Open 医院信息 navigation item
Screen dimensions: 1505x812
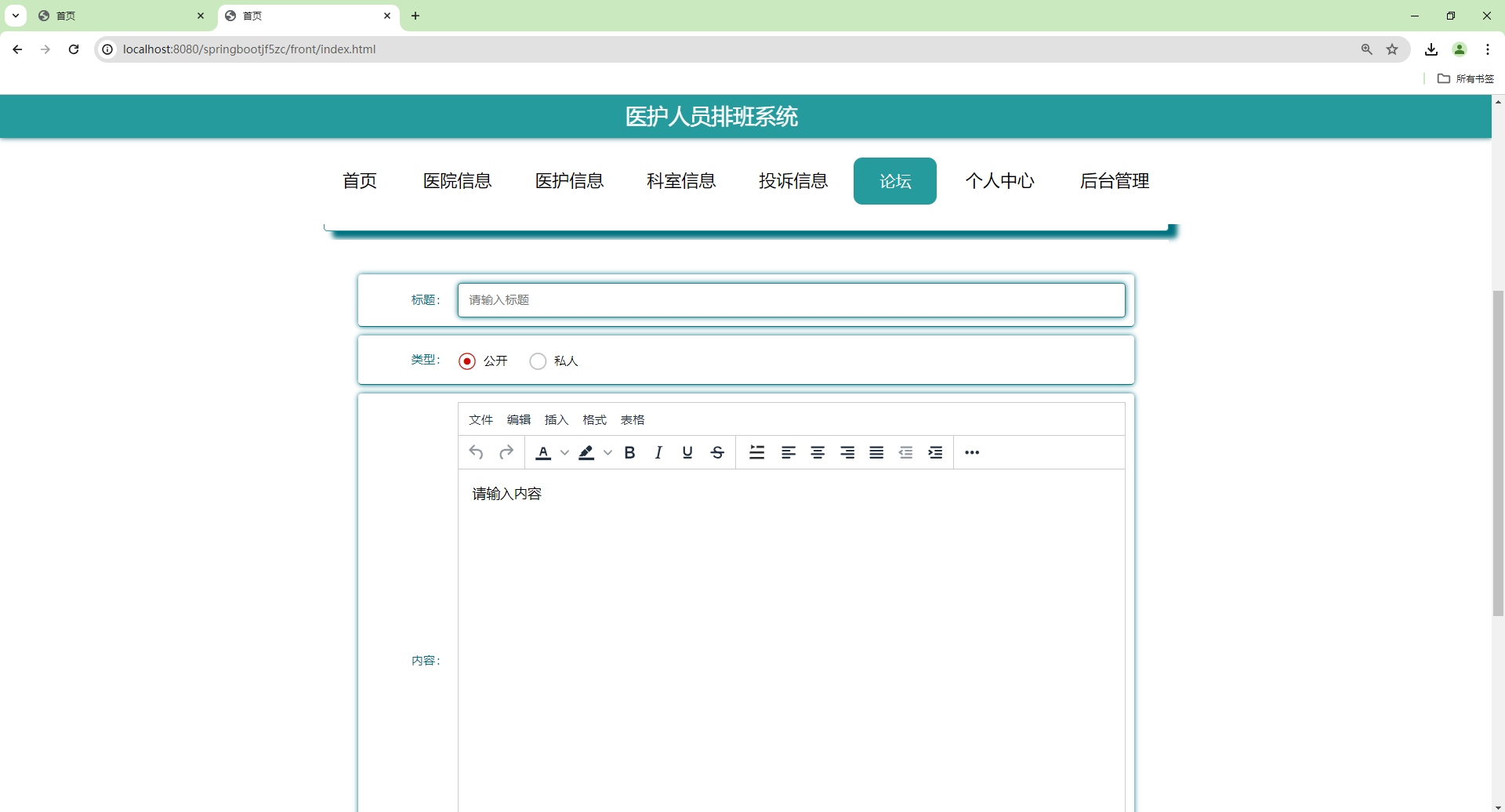(x=458, y=181)
